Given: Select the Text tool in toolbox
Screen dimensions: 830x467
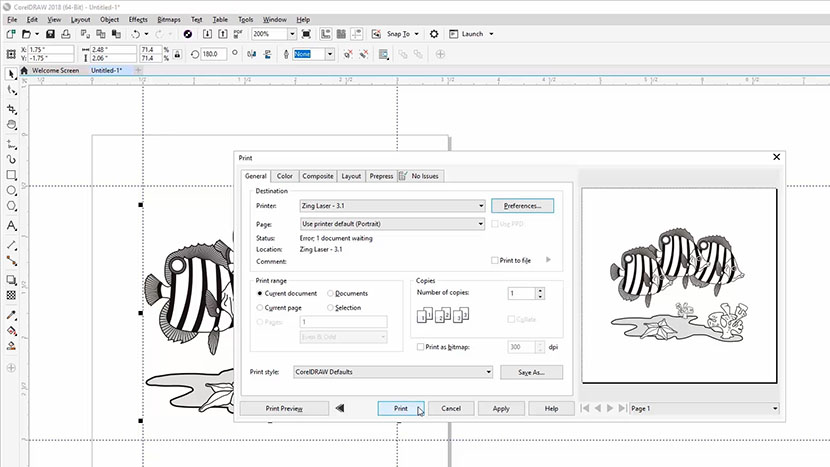Looking at the screenshot, I should [11, 226].
